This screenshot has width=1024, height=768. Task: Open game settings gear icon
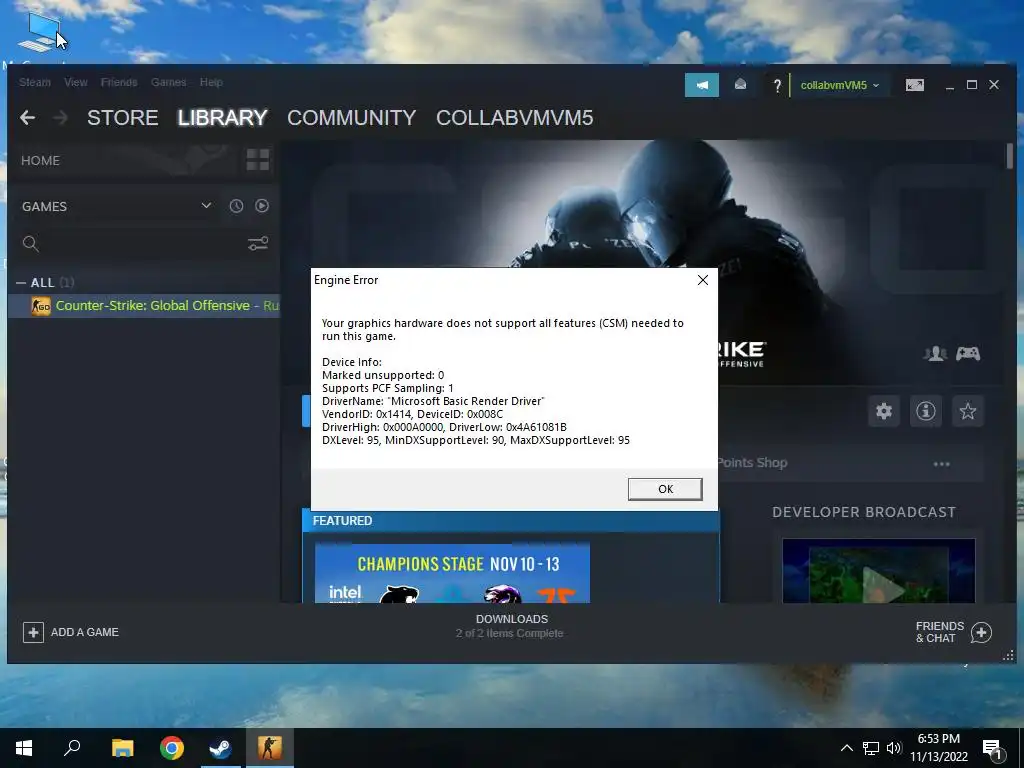(884, 411)
